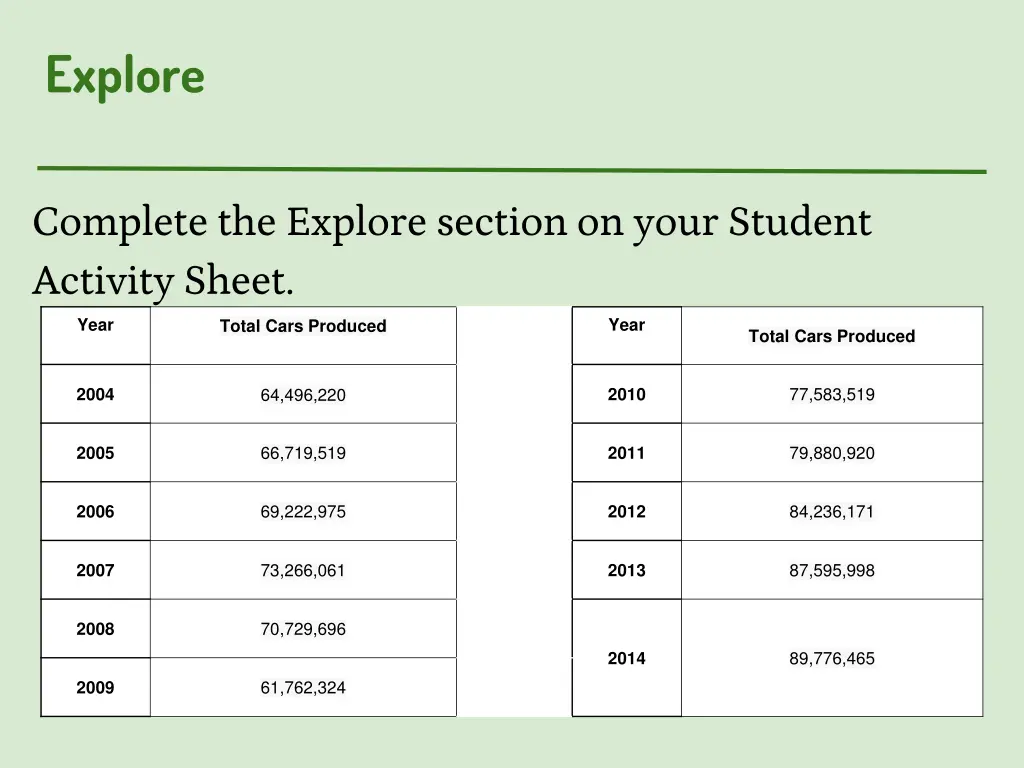The width and height of the screenshot is (1024, 768).
Task: Click the 2010 year cell
Action: [x=627, y=394]
